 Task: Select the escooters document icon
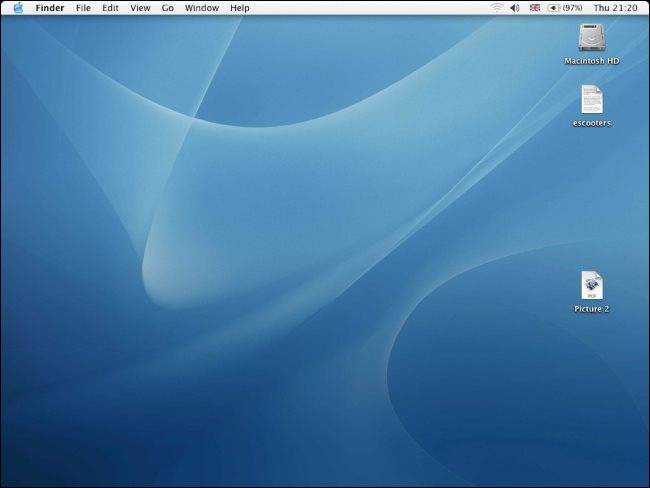pos(592,100)
